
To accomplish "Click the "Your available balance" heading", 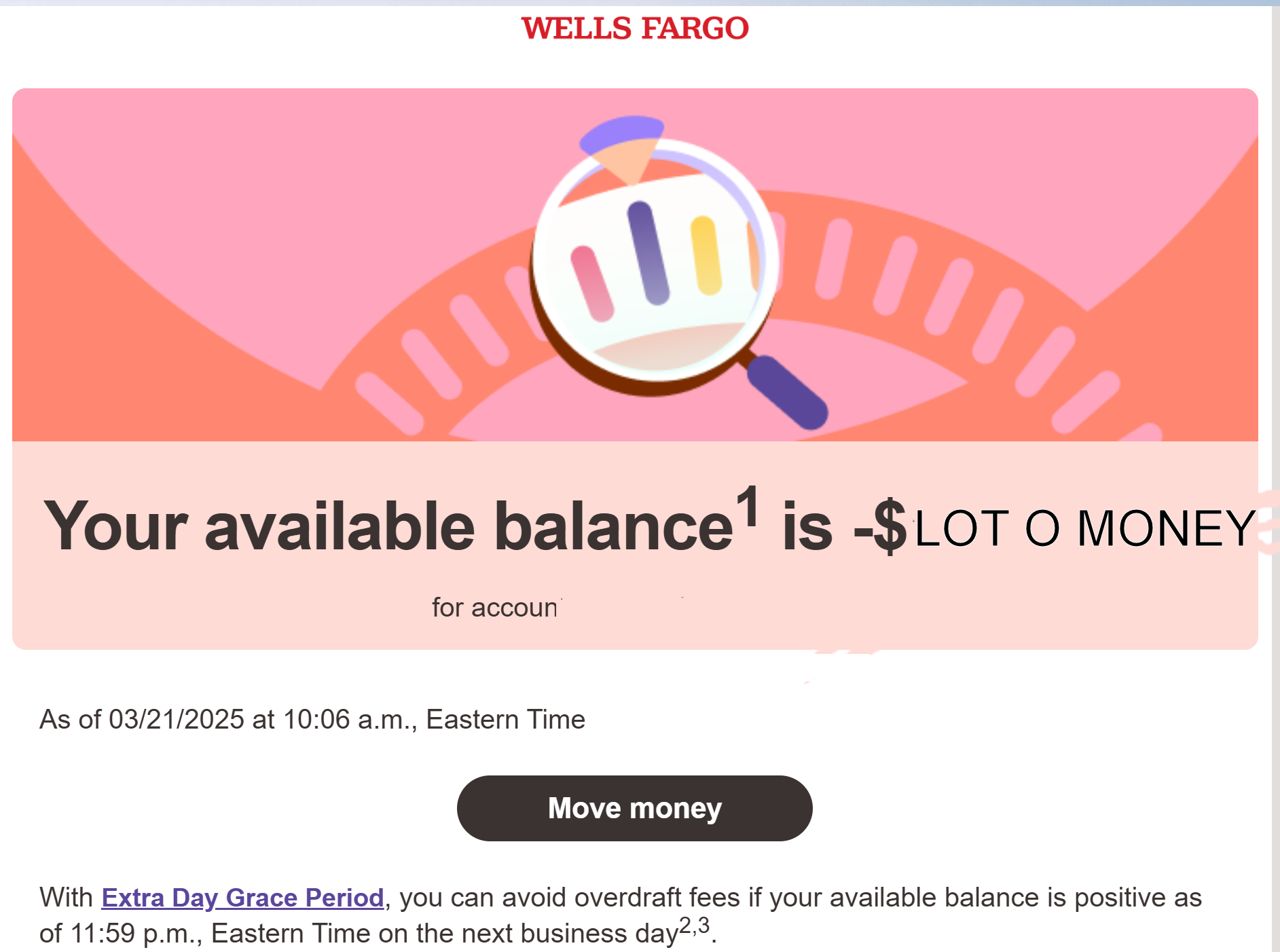I will coord(387,528).
